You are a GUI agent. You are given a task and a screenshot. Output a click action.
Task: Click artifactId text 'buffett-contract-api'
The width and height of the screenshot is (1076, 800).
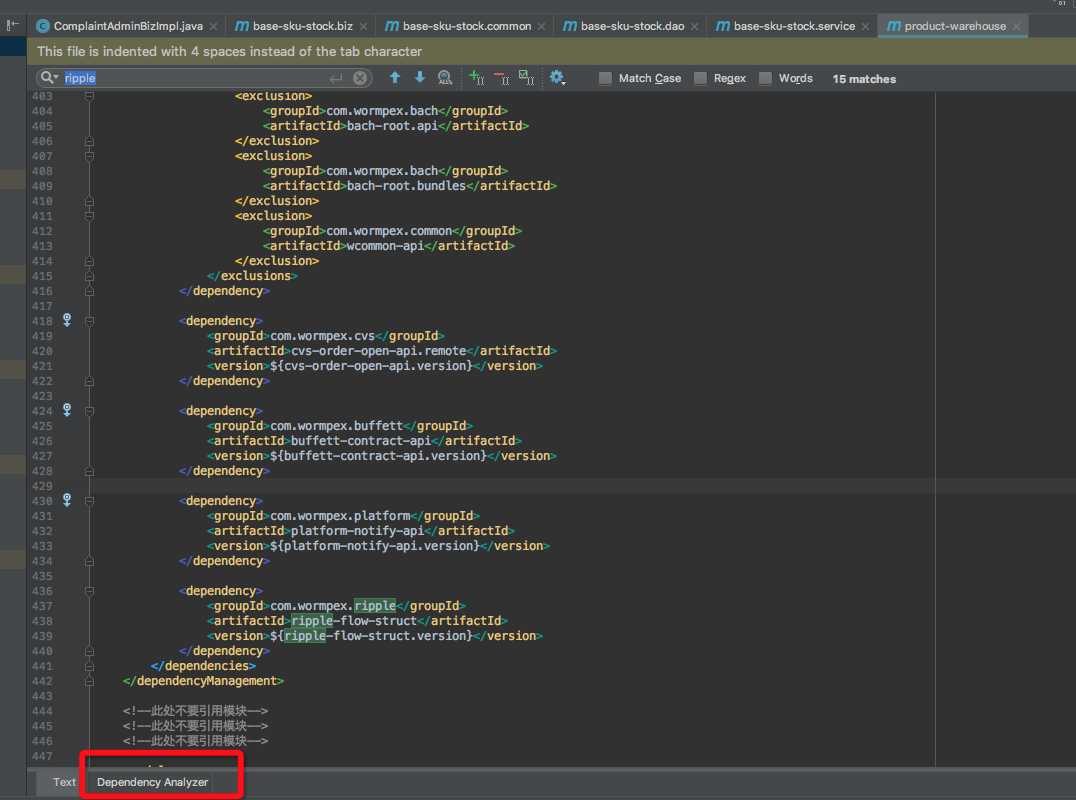tap(361, 440)
